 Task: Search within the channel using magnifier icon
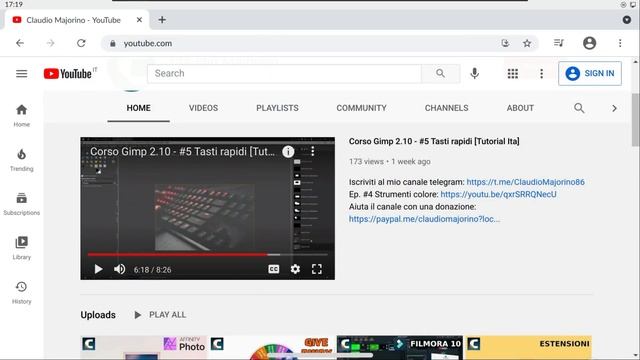click(579, 108)
